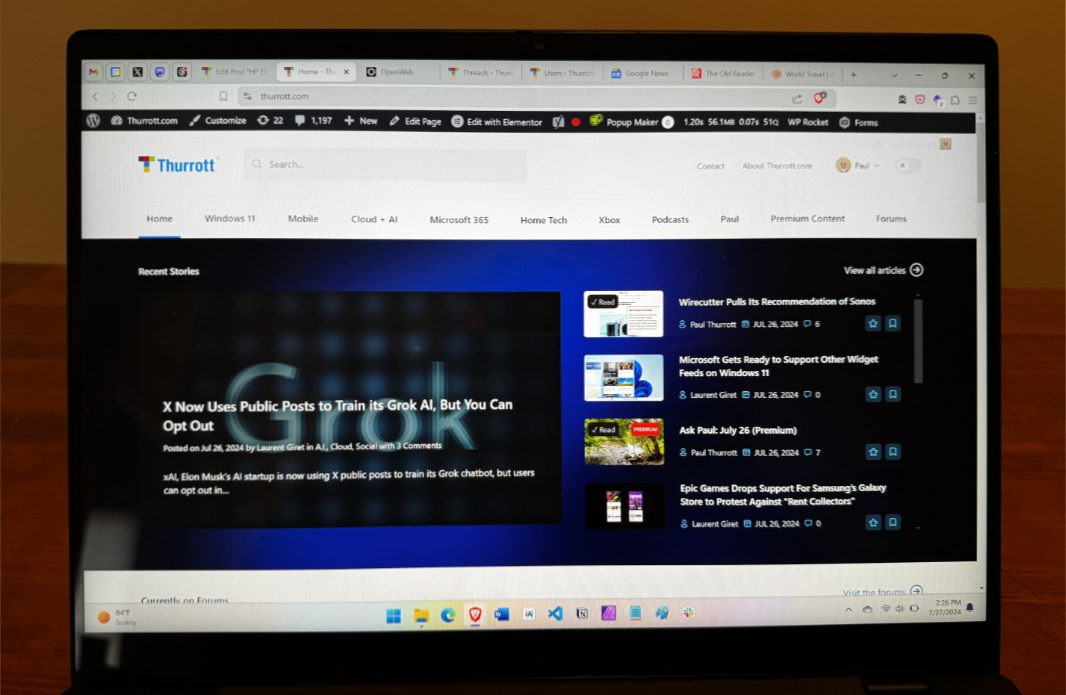Click the browser reload button
Viewport: 1066px width, 695px height.
[x=132, y=97]
